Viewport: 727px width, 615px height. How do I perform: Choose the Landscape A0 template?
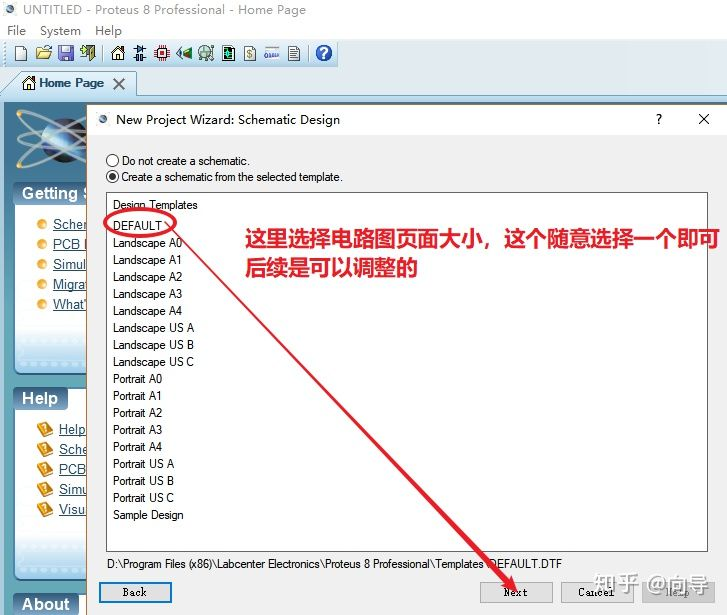[147, 243]
